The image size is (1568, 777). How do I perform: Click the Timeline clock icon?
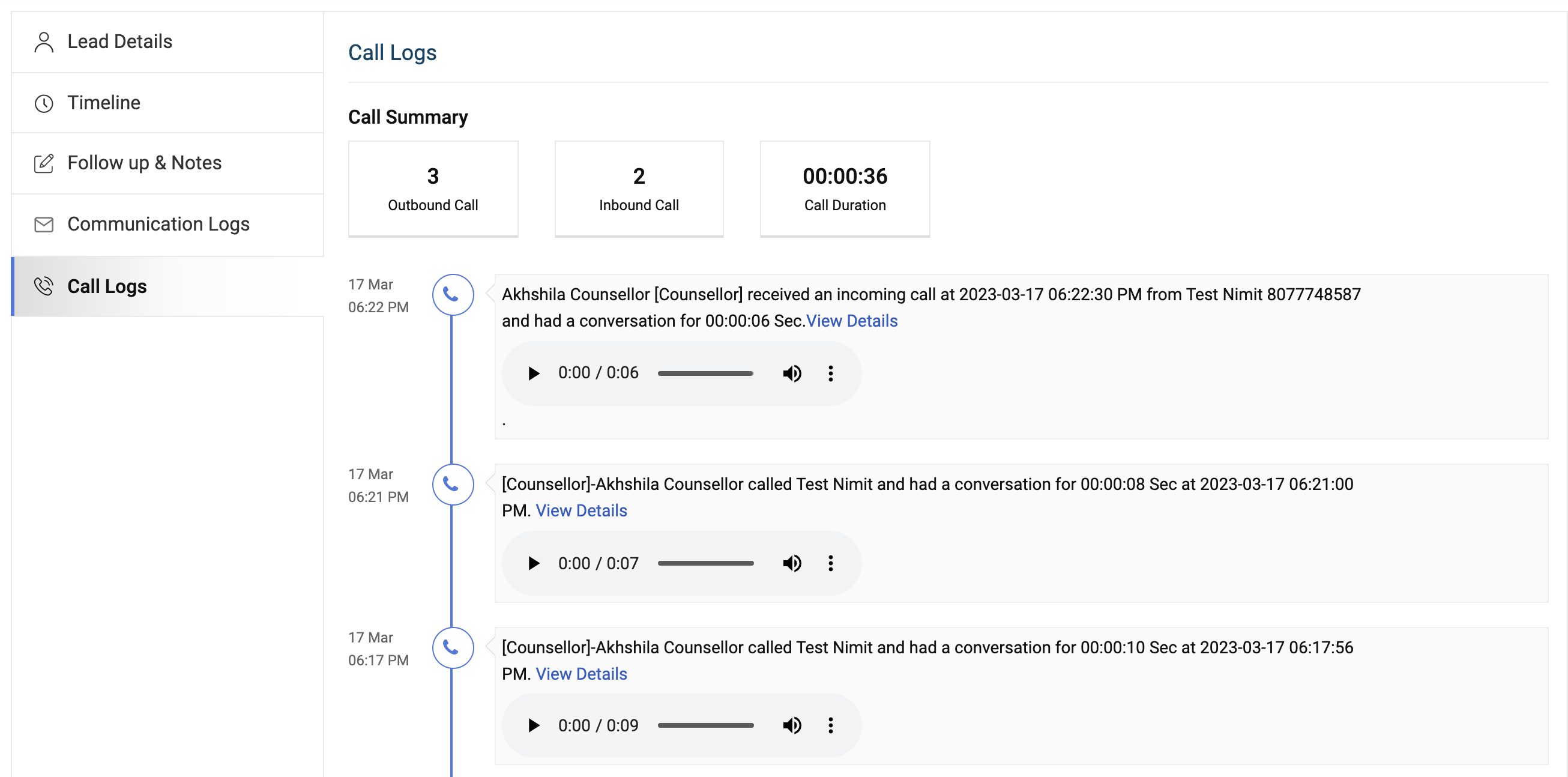[x=44, y=103]
